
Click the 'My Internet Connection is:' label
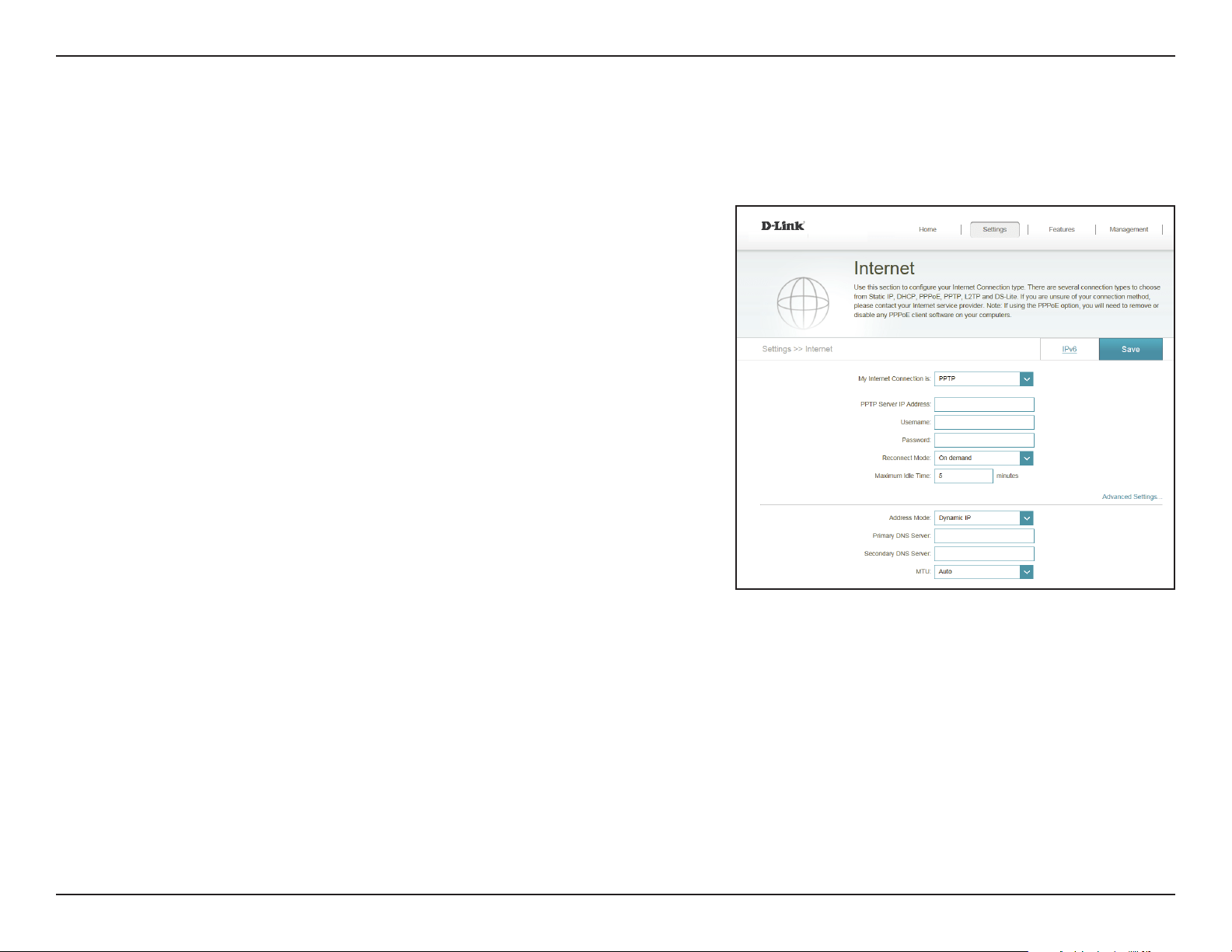pyautogui.click(x=894, y=379)
